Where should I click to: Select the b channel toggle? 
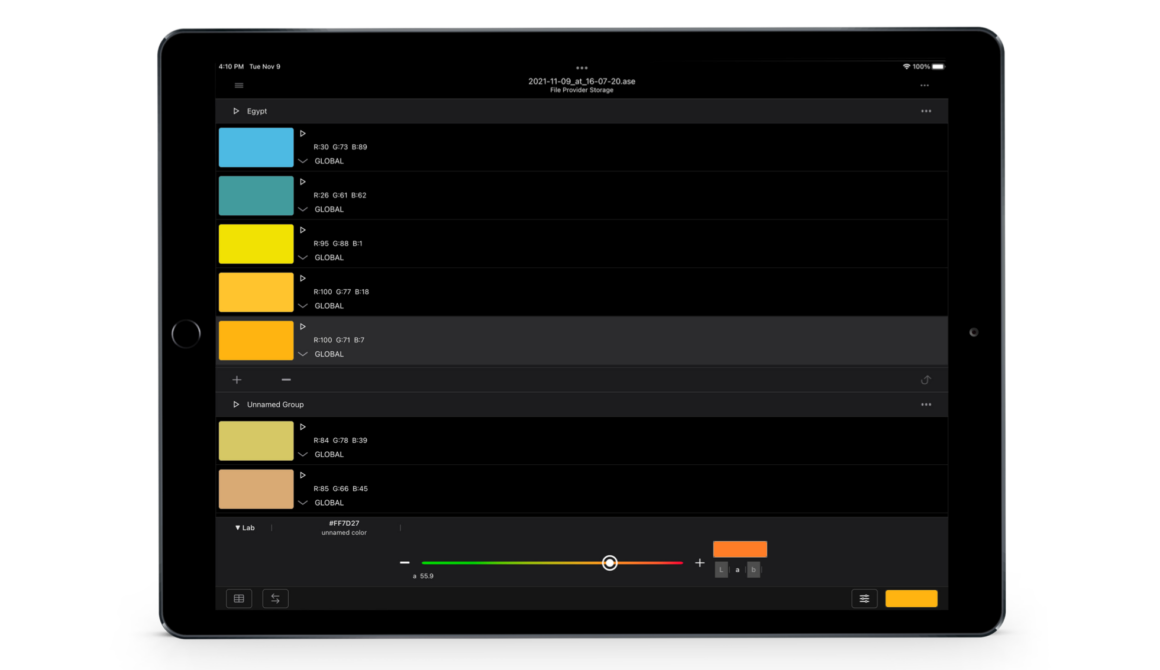coord(753,569)
